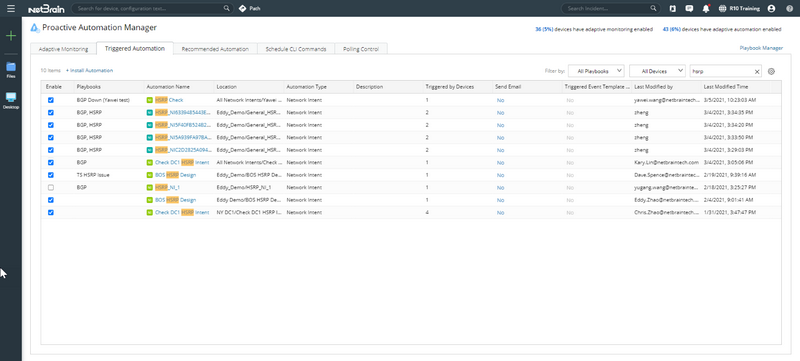Enable the HSRP_NI_1 automation checkbox
This screenshot has height=361, width=800.
(51, 187)
